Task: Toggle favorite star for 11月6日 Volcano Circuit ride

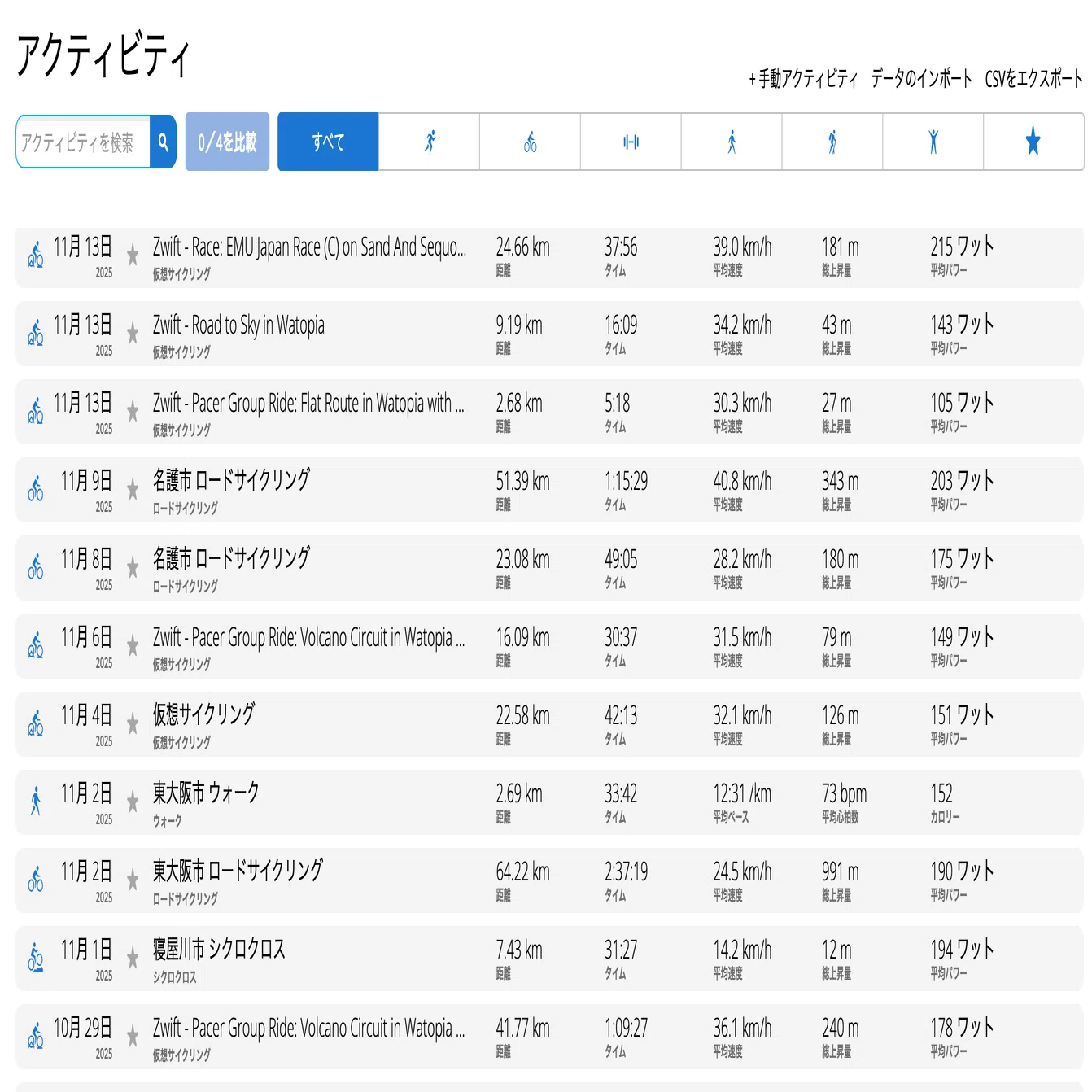Action: point(133,646)
